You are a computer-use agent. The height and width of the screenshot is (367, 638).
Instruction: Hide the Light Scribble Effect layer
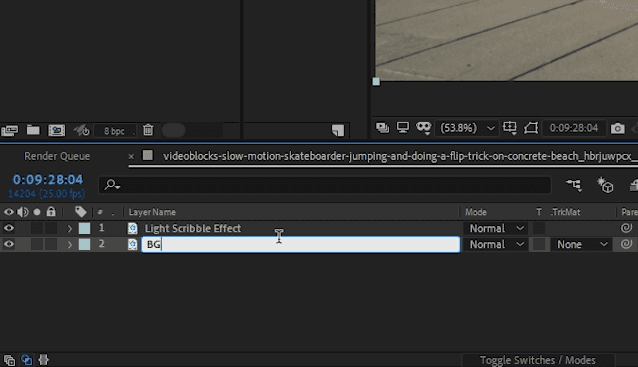[9, 228]
